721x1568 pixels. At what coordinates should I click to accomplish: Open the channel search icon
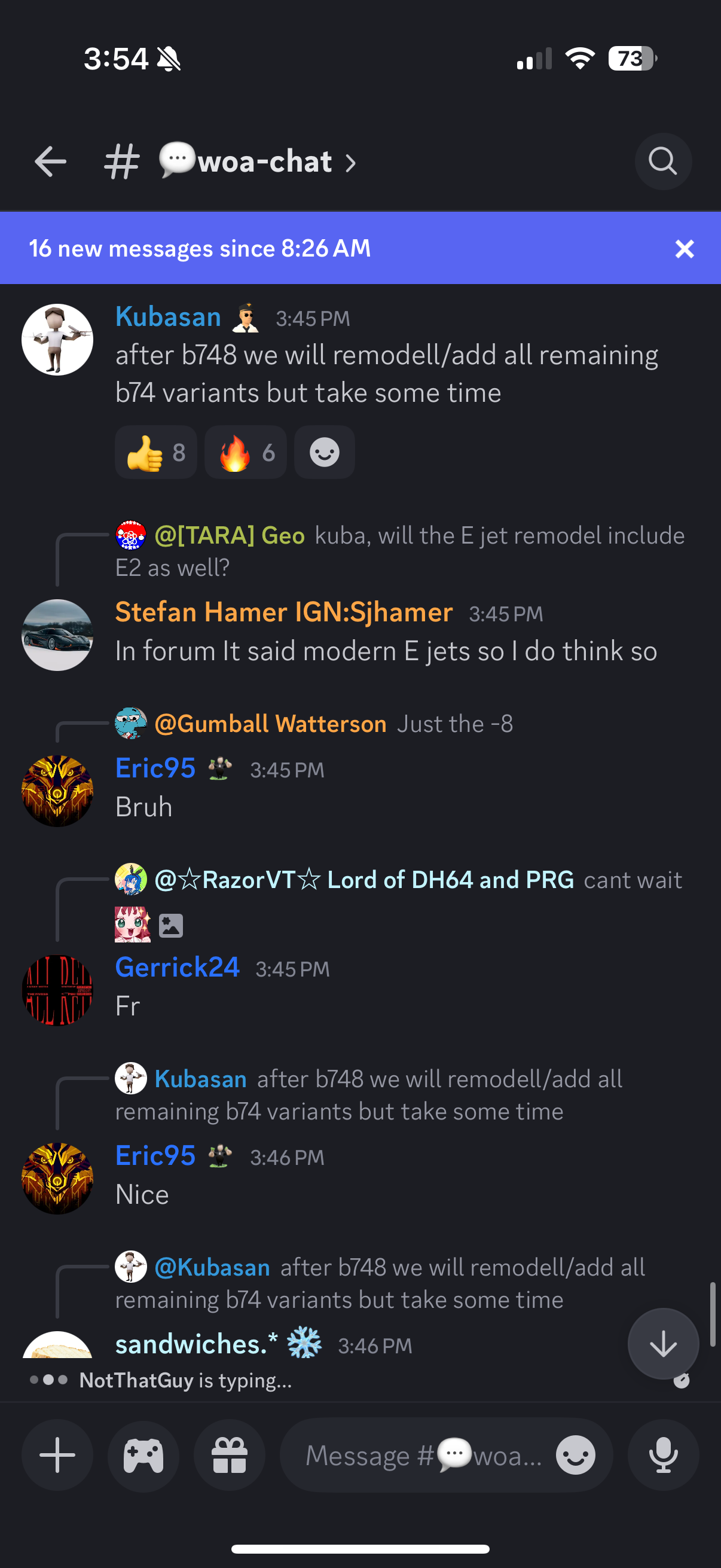pyautogui.click(x=662, y=162)
